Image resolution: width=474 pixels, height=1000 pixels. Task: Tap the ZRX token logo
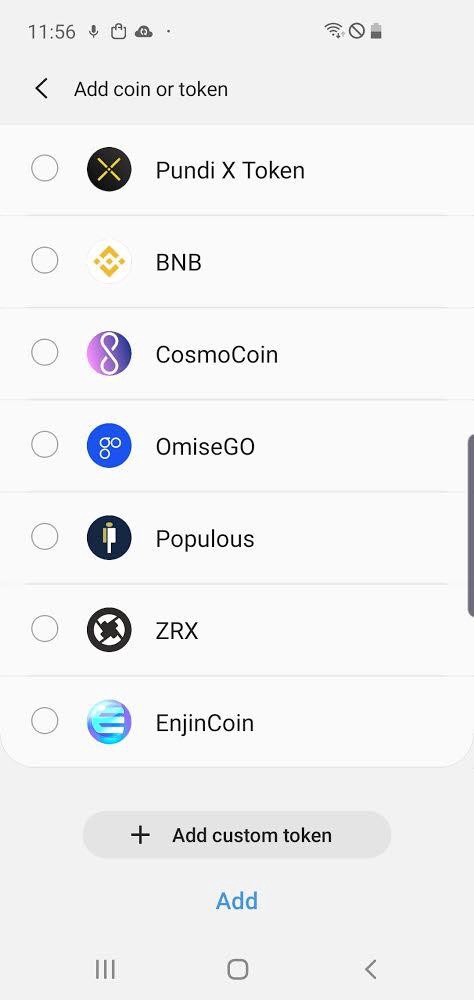(x=109, y=630)
